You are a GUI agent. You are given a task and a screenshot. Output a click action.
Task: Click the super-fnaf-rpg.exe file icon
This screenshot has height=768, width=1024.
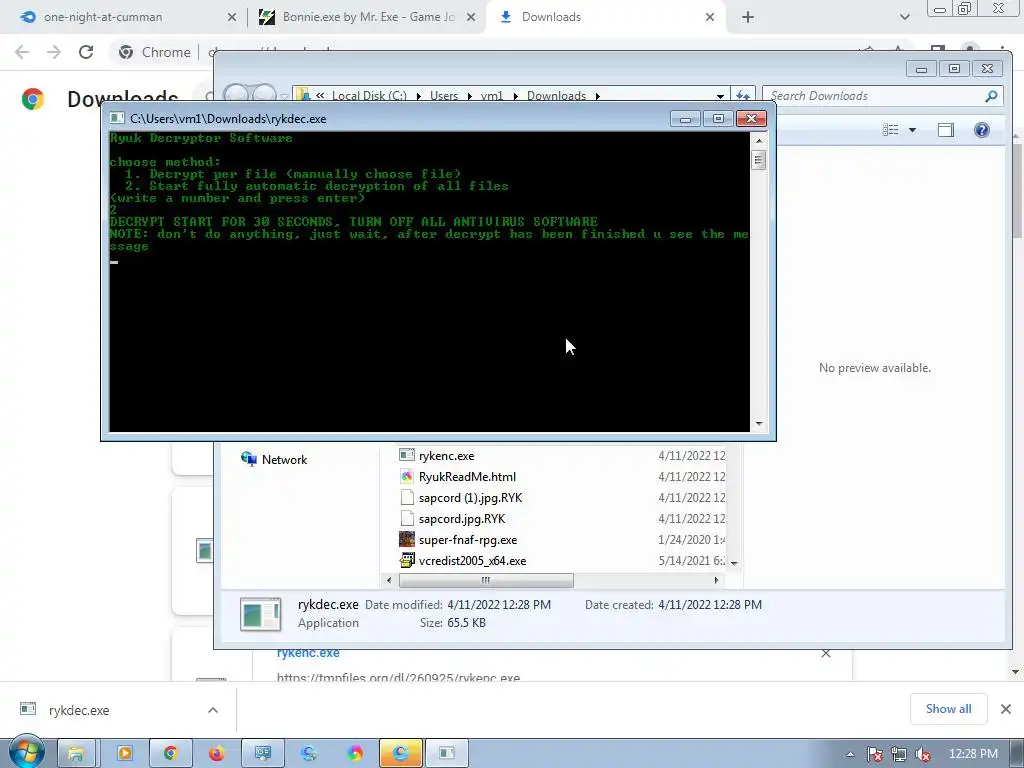[407, 539]
